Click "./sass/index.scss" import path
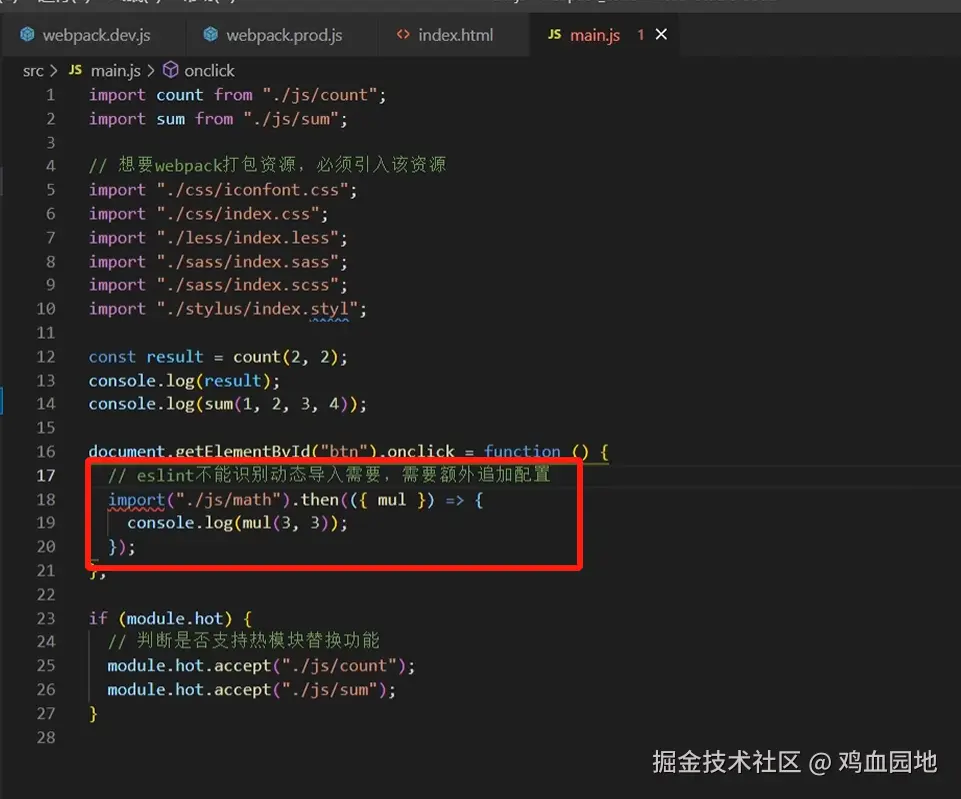The height and width of the screenshot is (799, 961). pos(247,285)
